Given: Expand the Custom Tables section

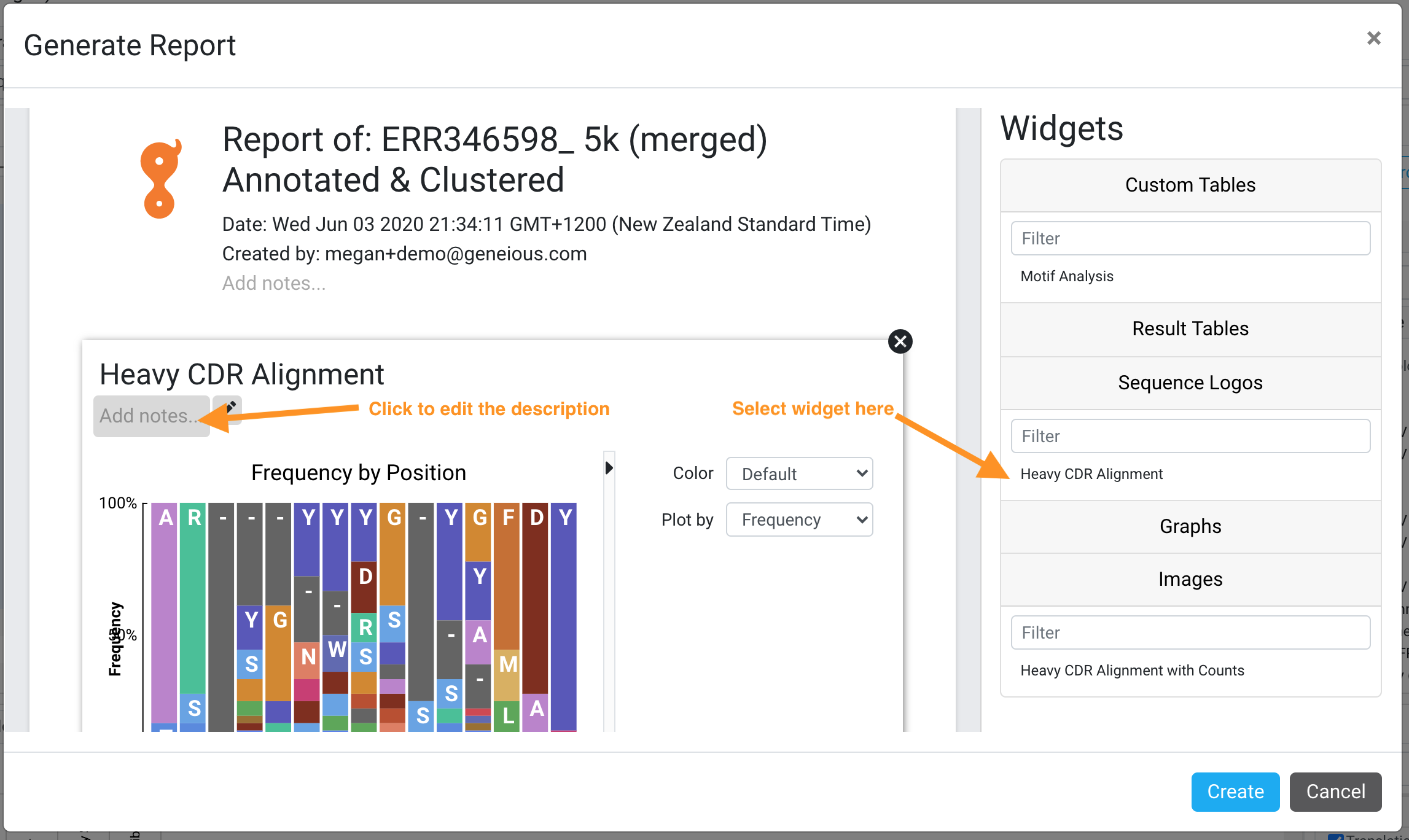Looking at the screenshot, I should click(x=1190, y=185).
